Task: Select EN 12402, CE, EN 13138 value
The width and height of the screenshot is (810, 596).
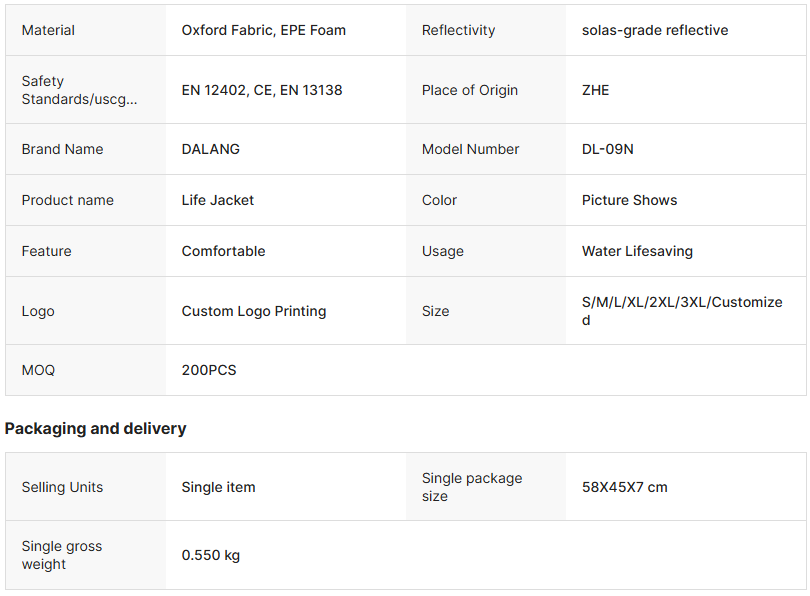Action: 261,90
